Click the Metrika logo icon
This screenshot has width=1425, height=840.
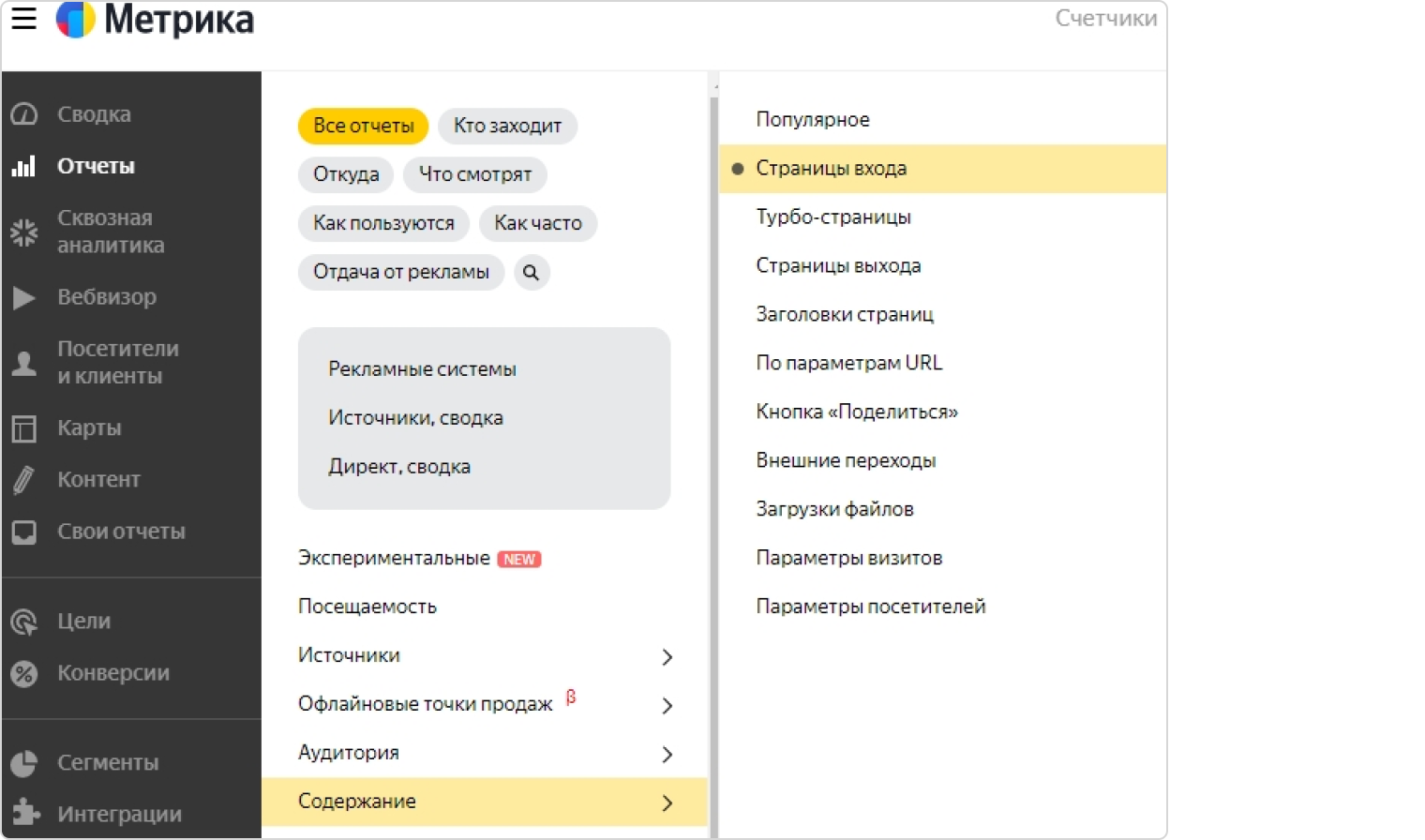tap(76, 19)
